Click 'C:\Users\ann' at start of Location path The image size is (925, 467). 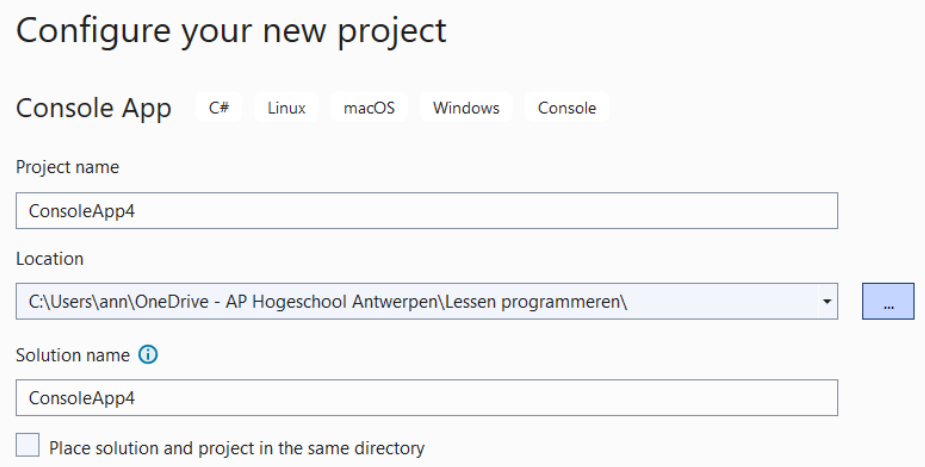click(79, 302)
